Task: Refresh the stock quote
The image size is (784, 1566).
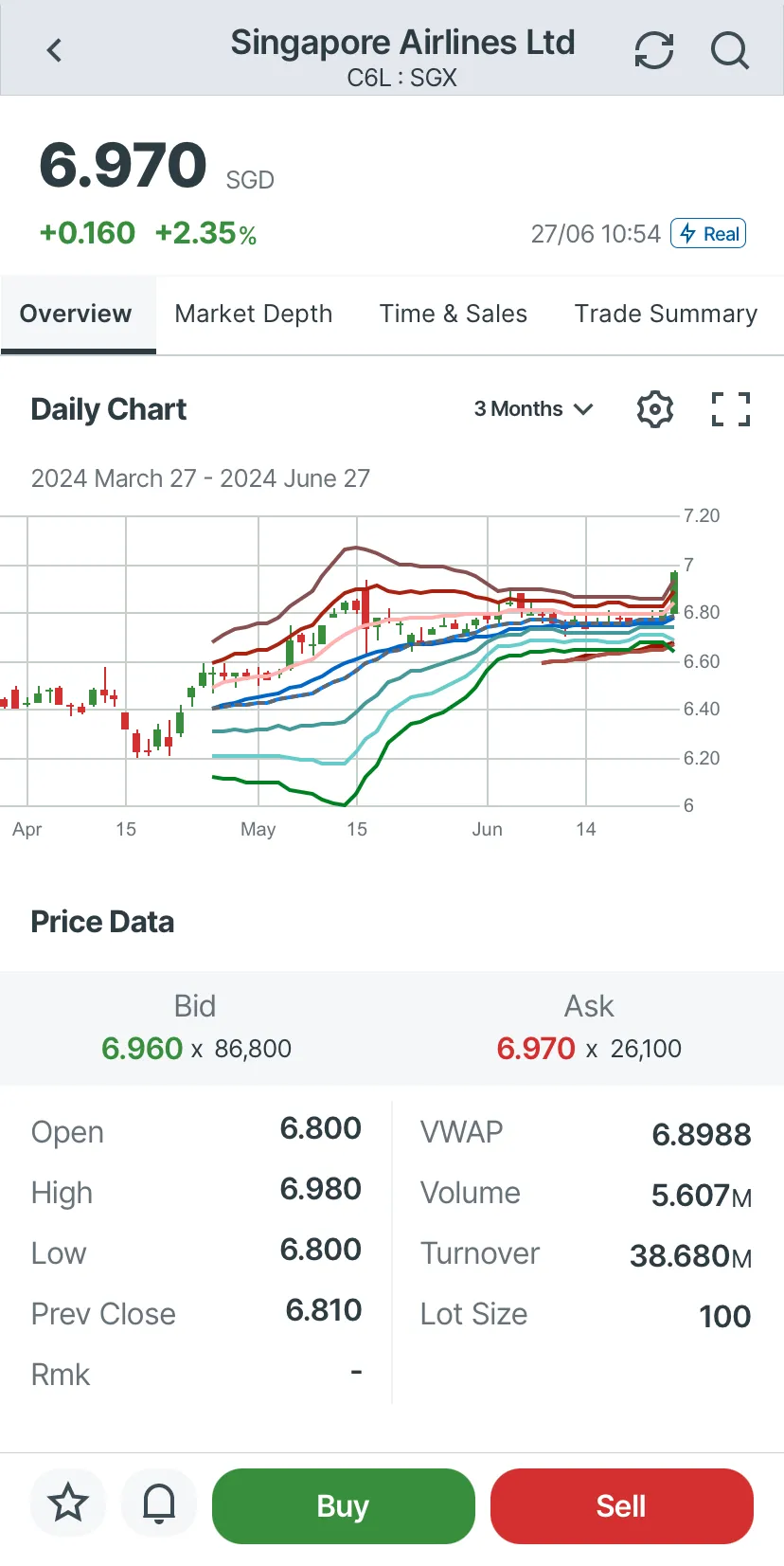Action: (654, 50)
